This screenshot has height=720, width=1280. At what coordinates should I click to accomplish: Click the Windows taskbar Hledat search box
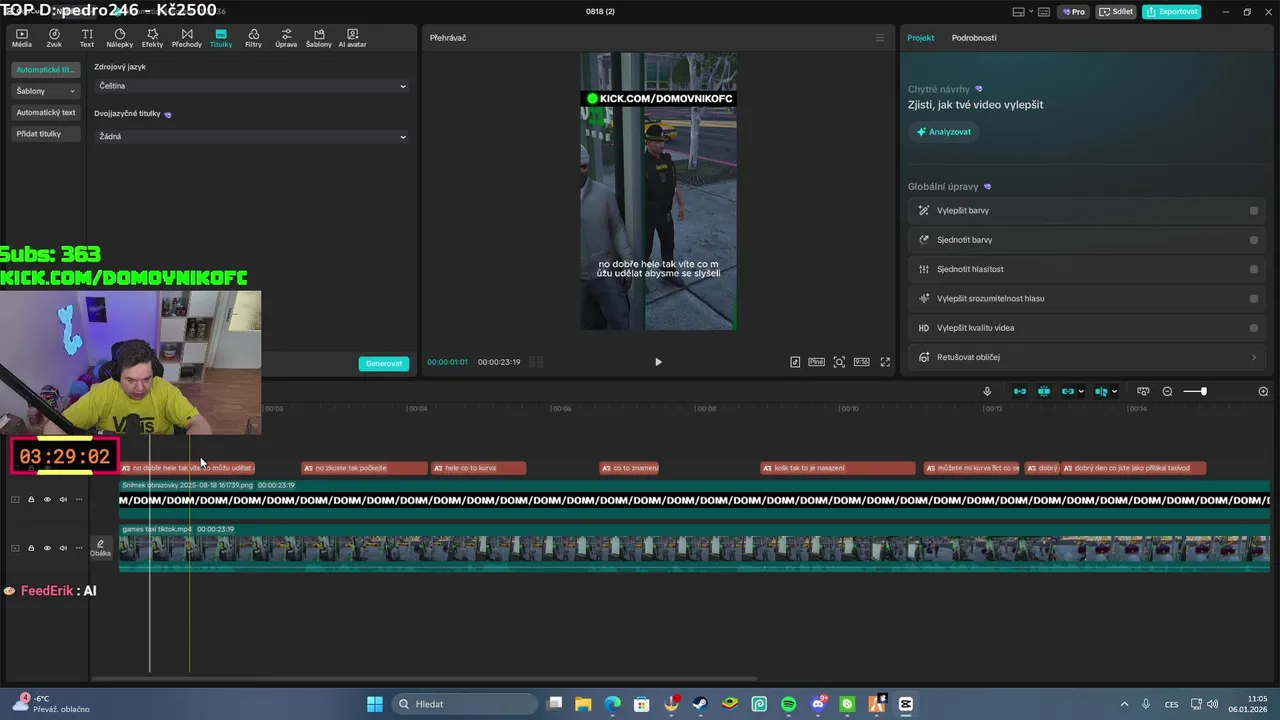click(x=465, y=704)
